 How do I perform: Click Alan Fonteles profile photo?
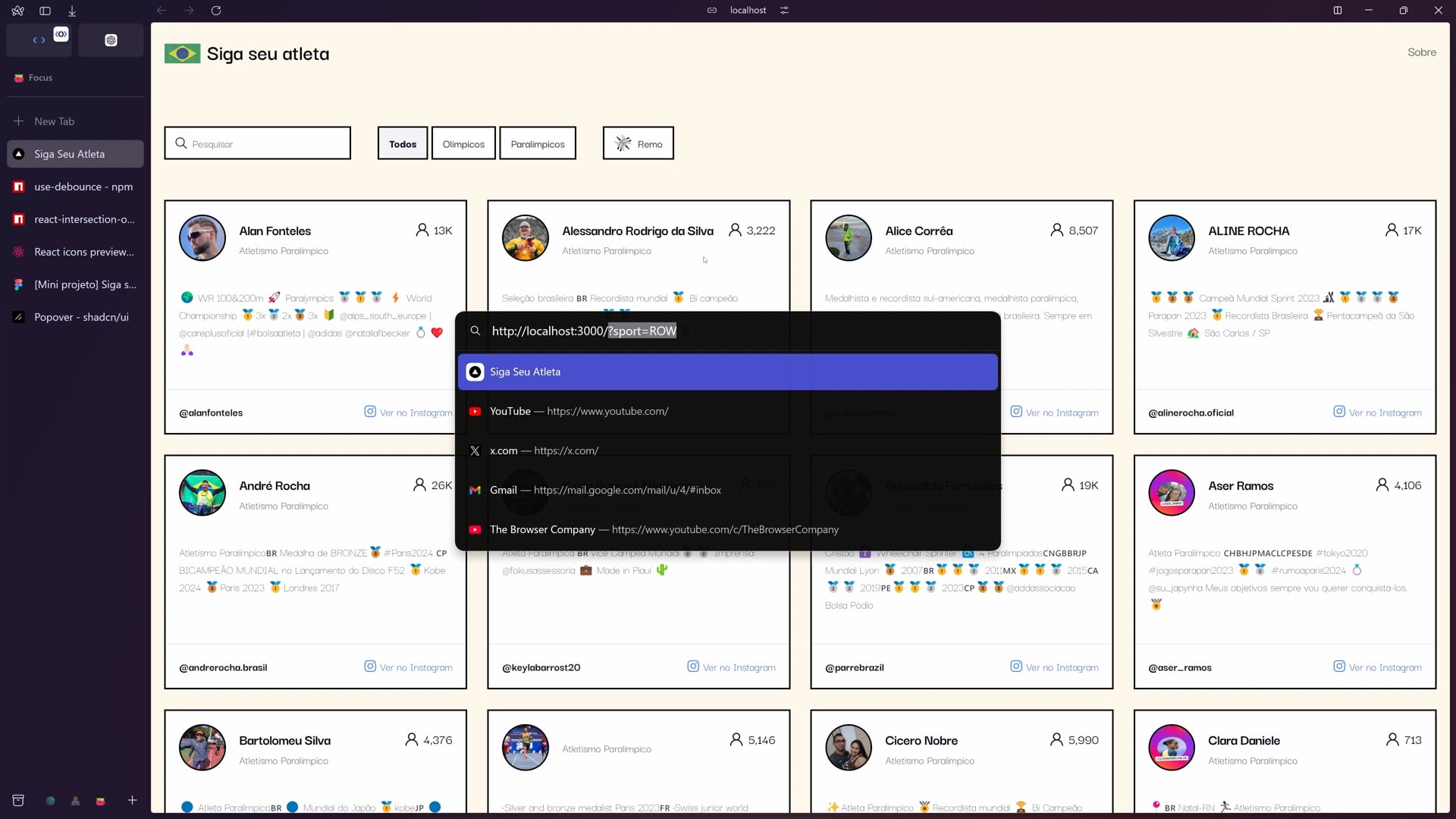202,238
